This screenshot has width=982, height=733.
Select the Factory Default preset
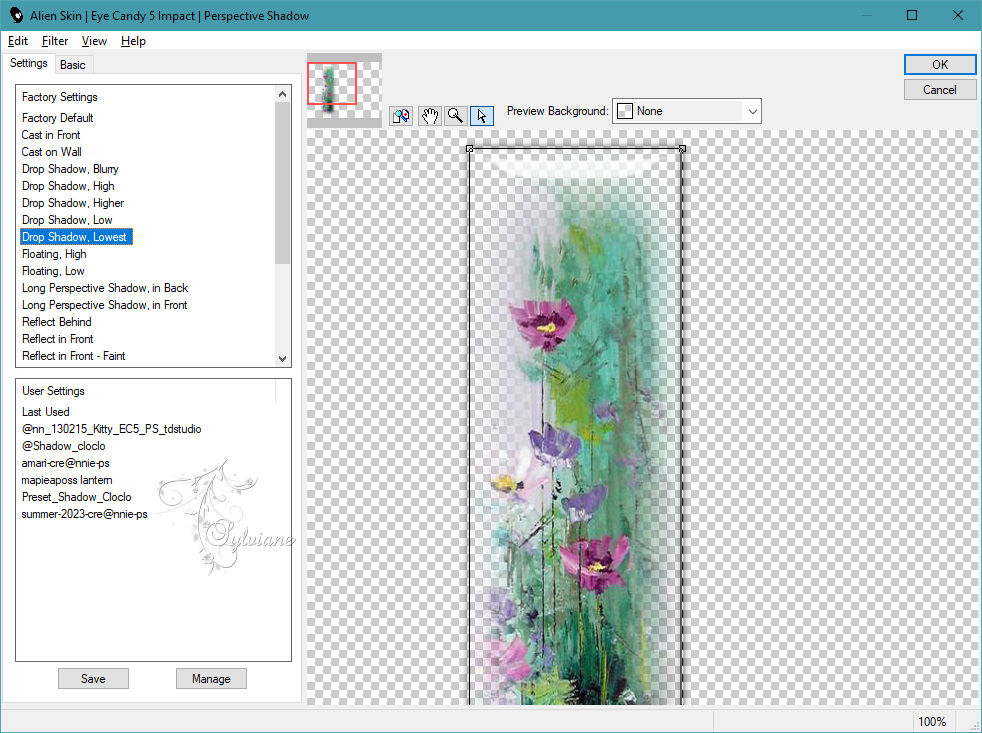(x=58, y=118)
